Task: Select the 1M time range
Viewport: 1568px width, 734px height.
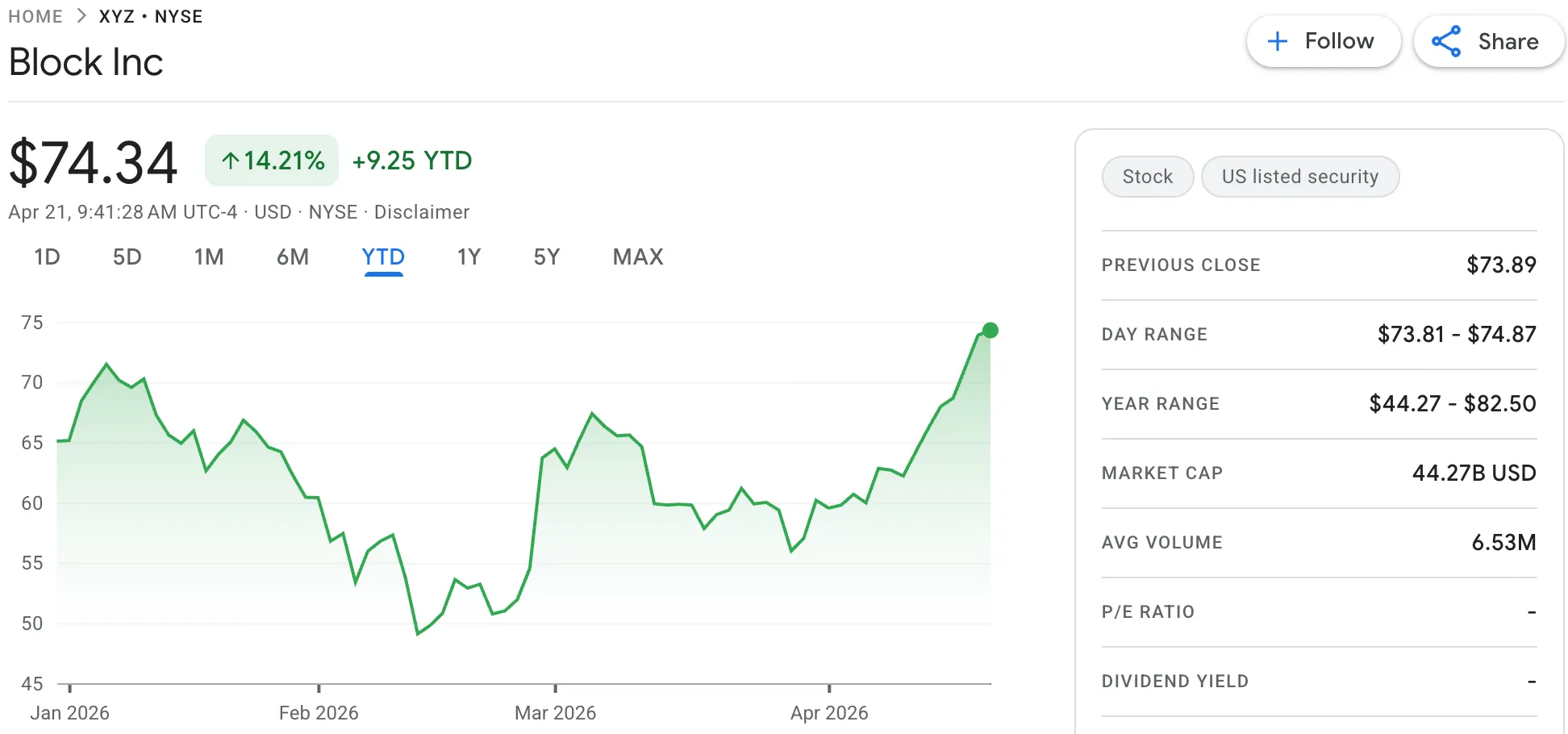Action: click(x=210, y=256)
